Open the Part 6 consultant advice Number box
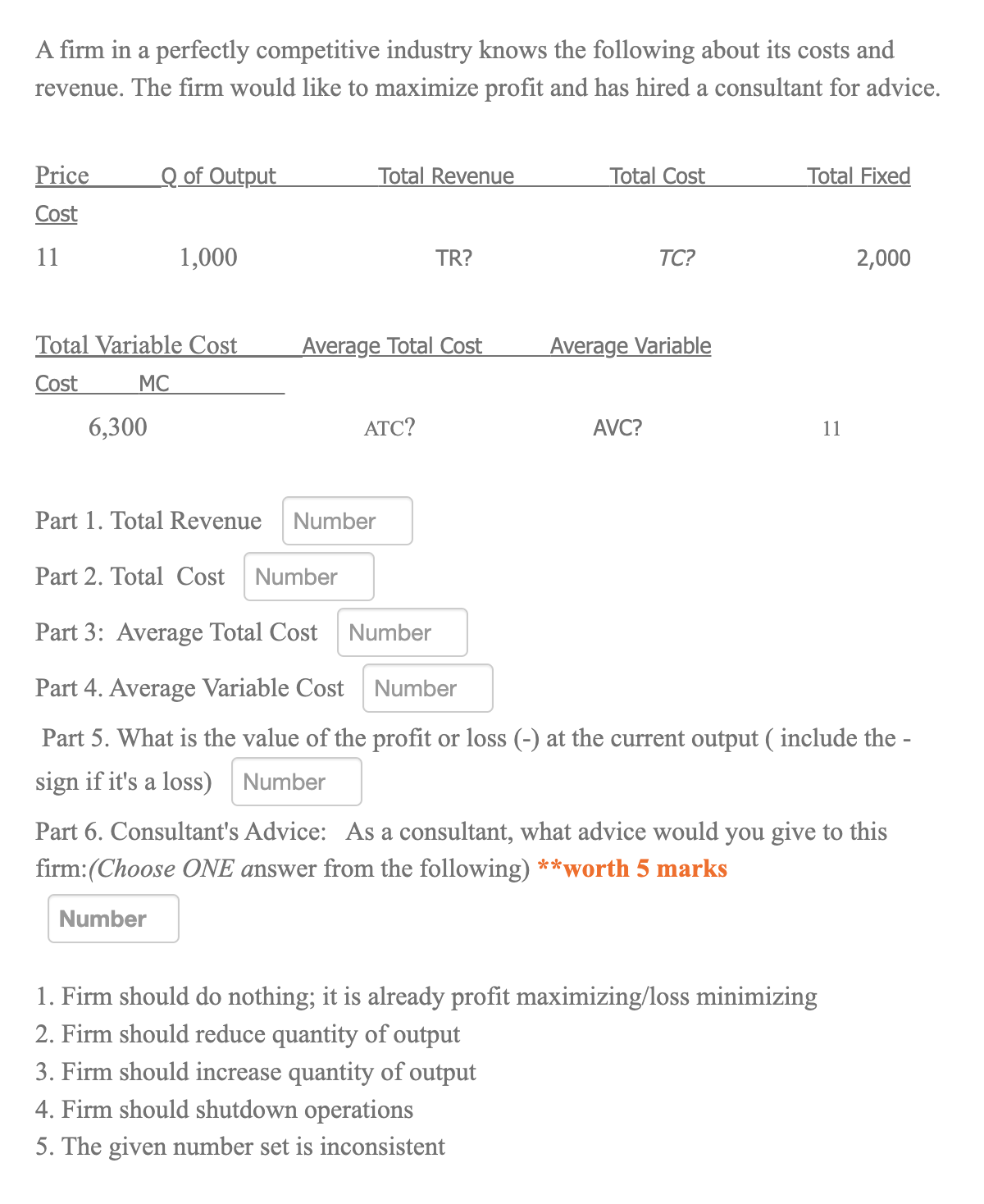 pyautogui.click(x=112, y=919)
